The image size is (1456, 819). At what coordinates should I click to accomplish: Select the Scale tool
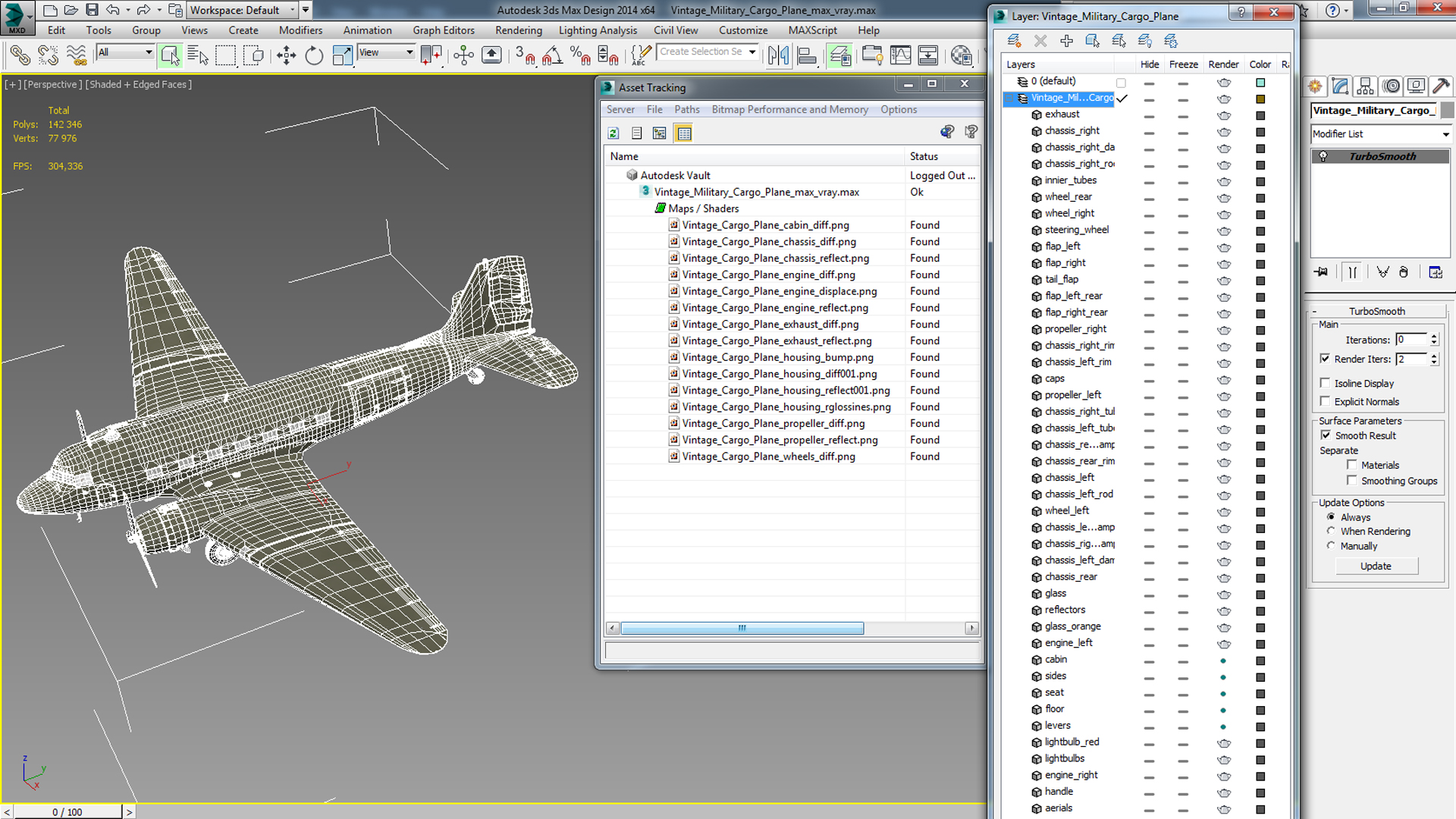tap(342, 55)
